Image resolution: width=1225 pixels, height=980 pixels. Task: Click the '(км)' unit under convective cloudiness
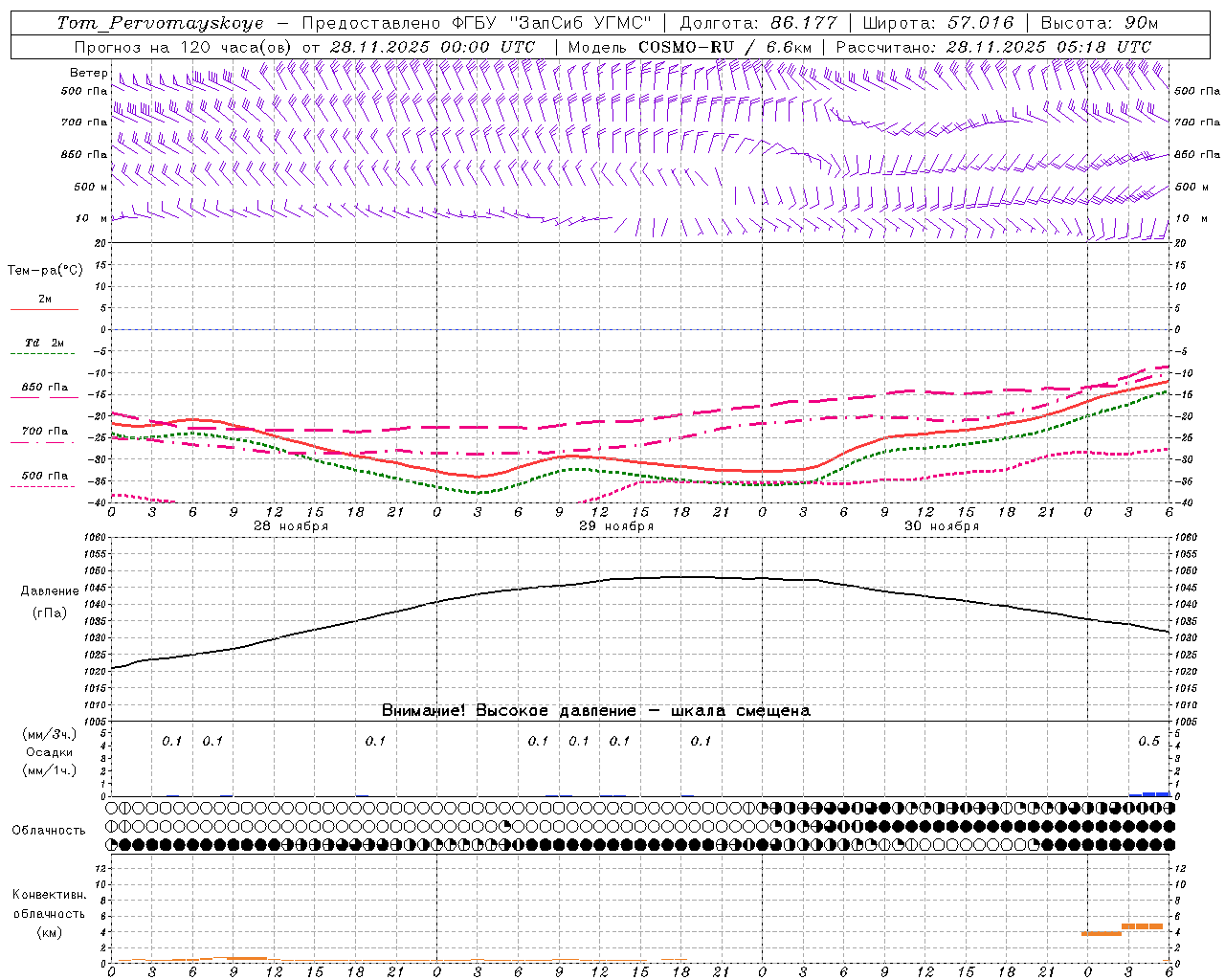(50, 932)
